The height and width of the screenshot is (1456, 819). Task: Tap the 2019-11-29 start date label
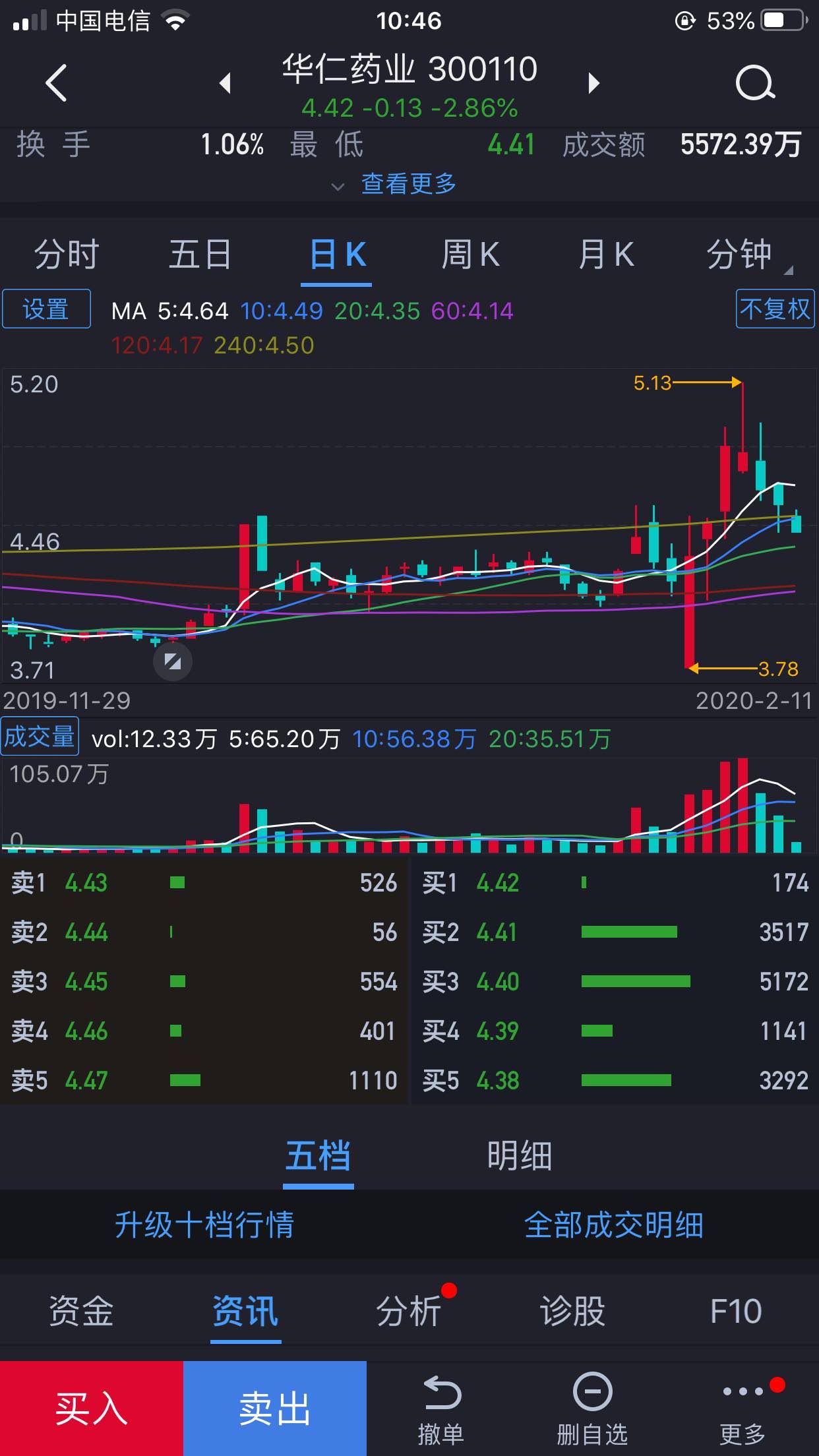pyautogui.click(x=67, y=700)
